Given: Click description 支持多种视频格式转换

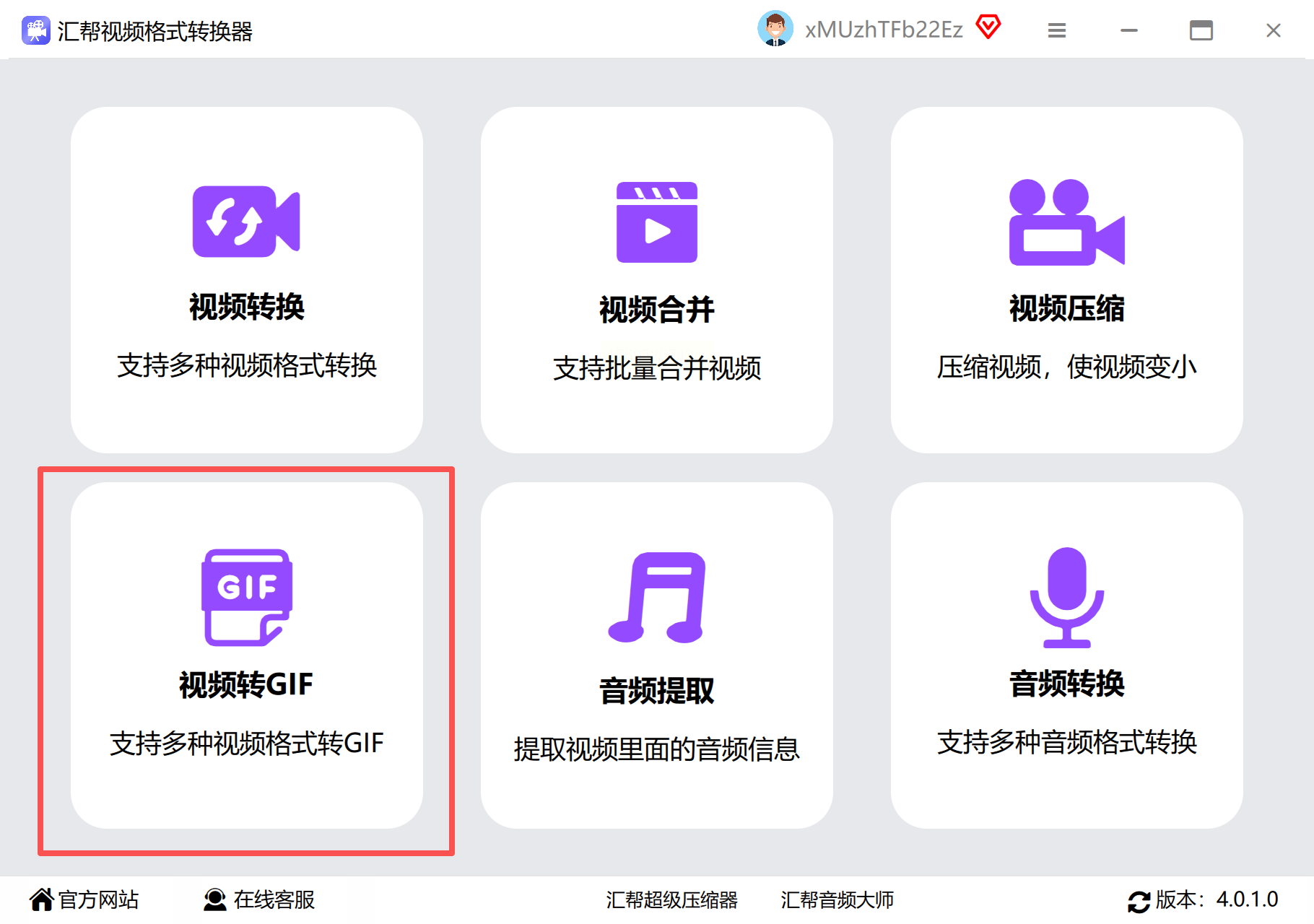Looking at the screenshot, I should point(247,365).
